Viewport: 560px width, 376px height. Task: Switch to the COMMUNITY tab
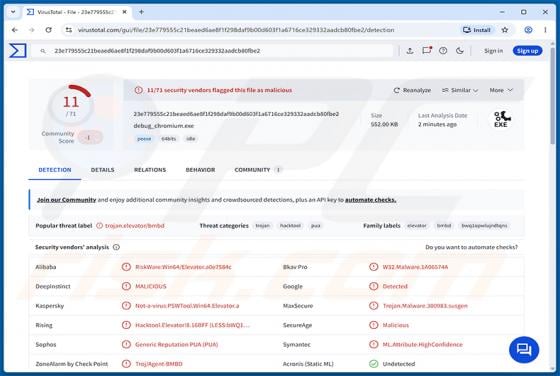point(258,170)
